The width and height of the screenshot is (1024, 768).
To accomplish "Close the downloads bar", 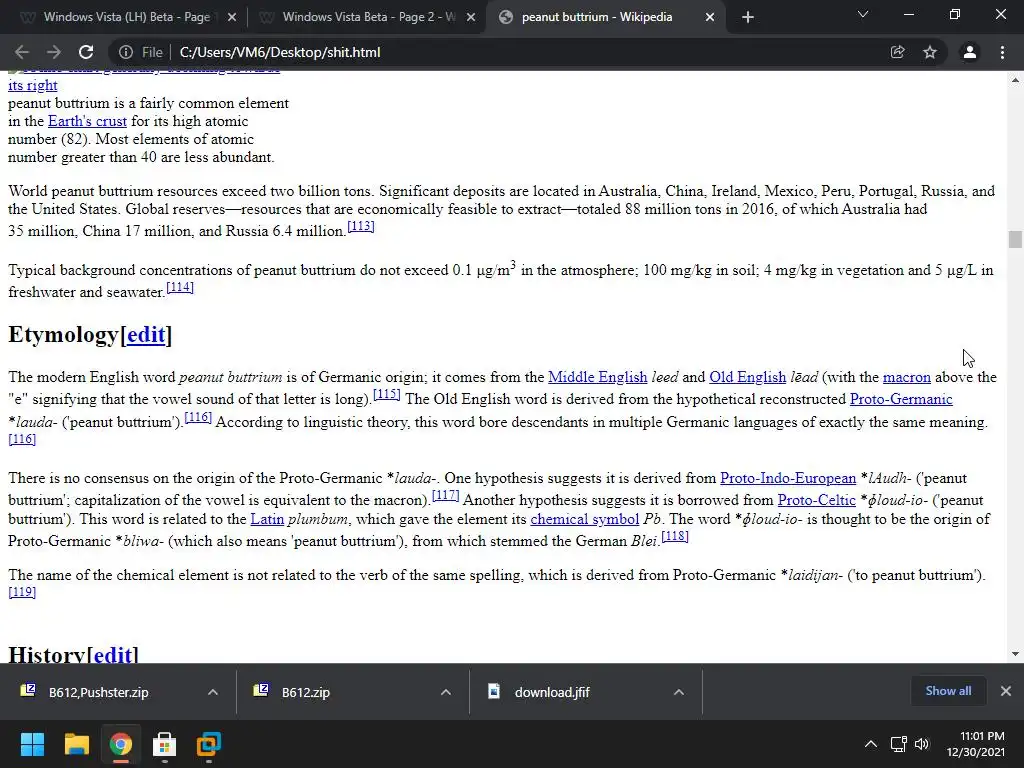I will (x=1006, y=691).
